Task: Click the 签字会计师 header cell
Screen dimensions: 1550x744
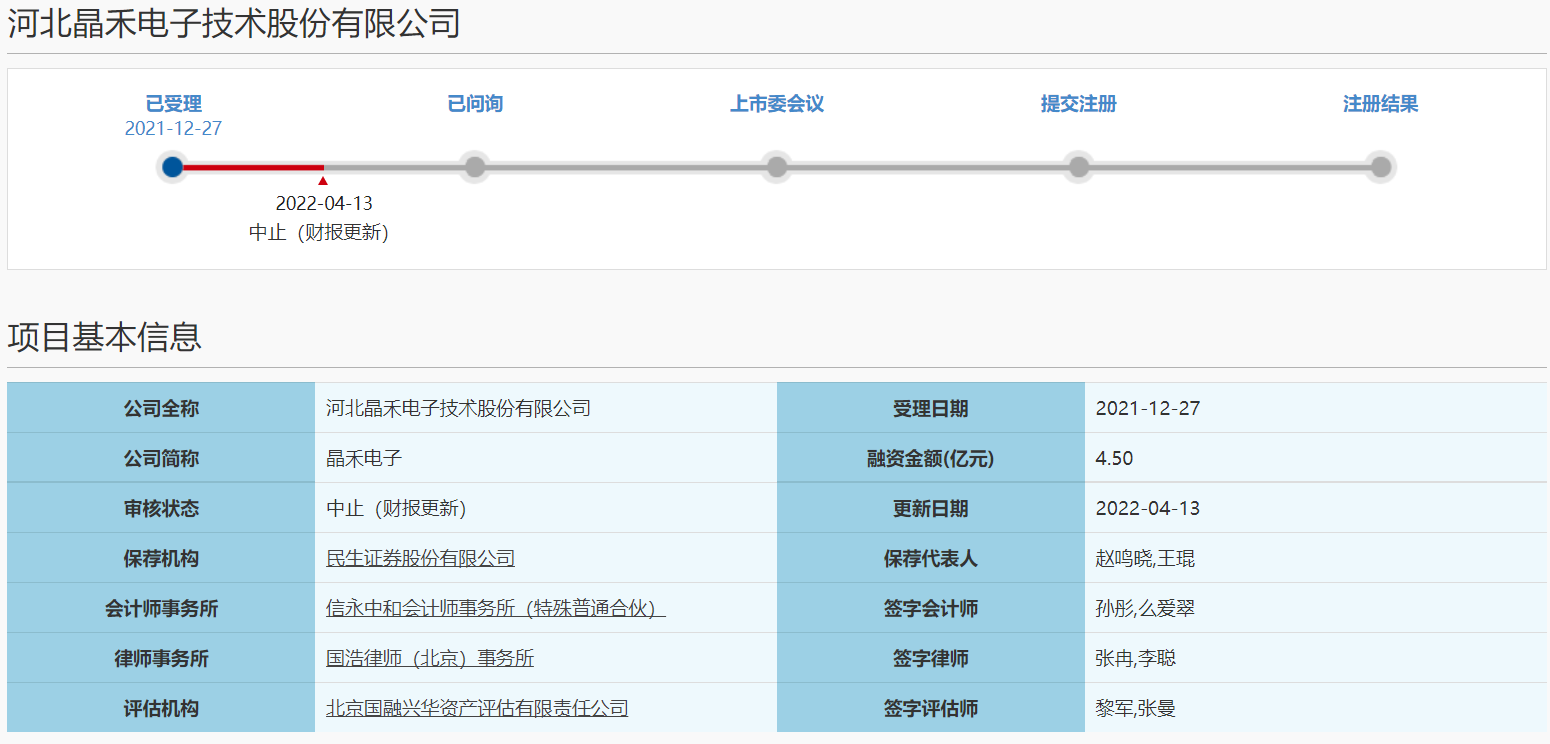Action: coord(931,608)
